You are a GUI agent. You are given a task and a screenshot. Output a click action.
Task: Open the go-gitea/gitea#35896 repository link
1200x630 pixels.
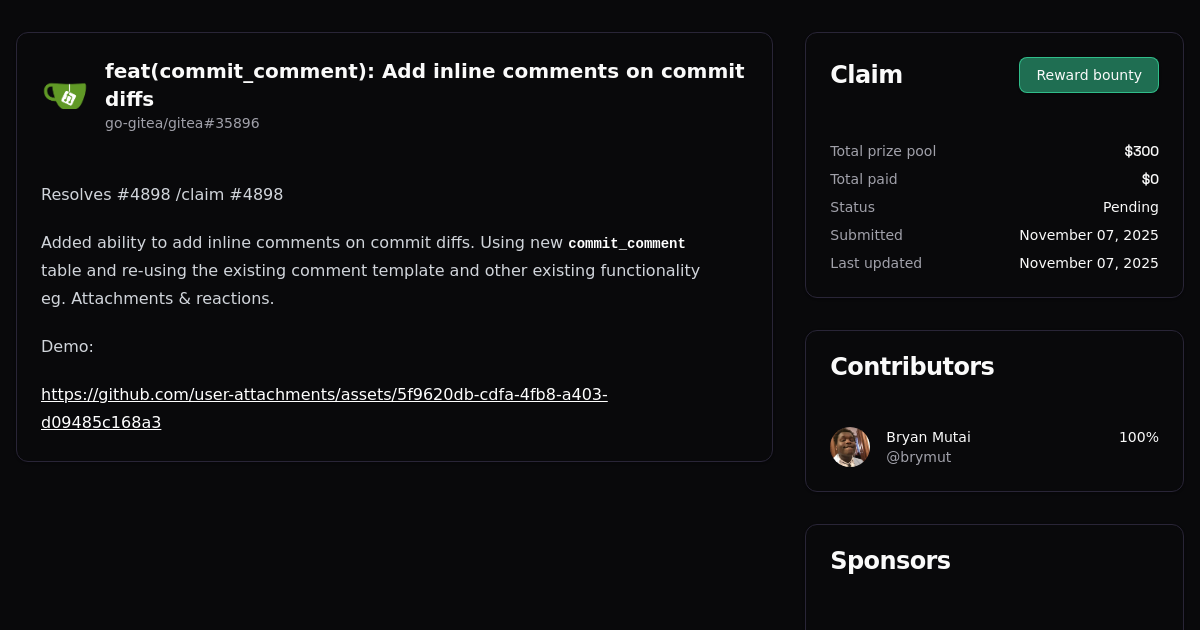182,123
